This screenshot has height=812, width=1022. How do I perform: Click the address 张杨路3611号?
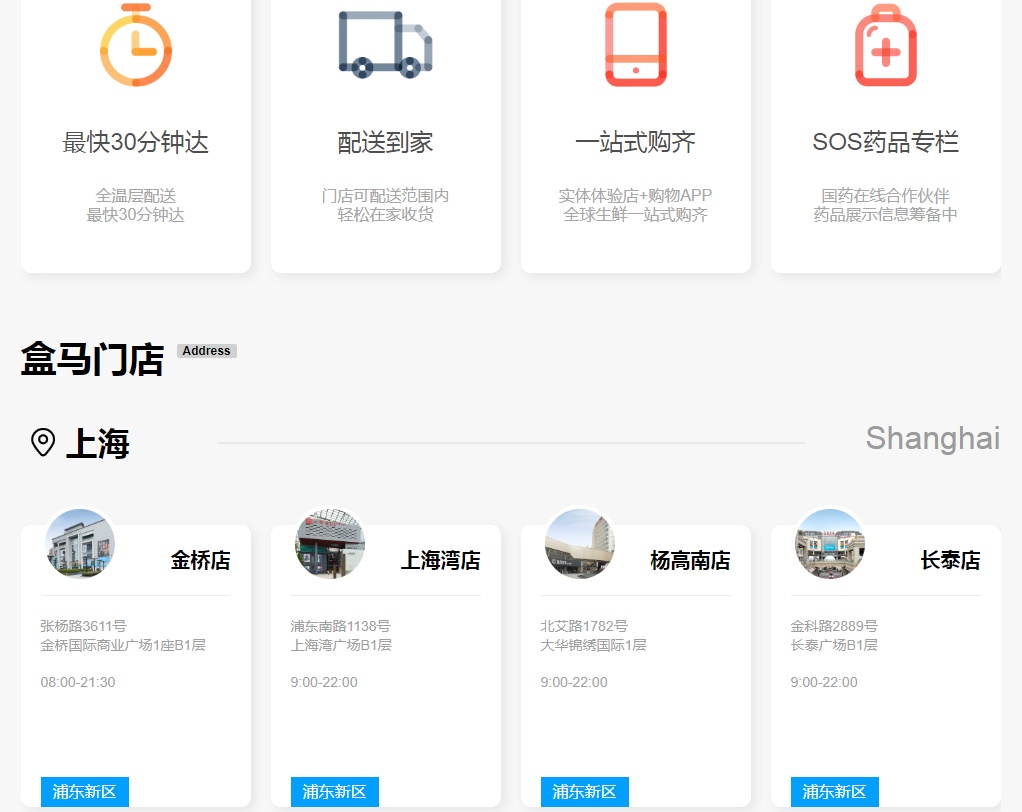83,626
